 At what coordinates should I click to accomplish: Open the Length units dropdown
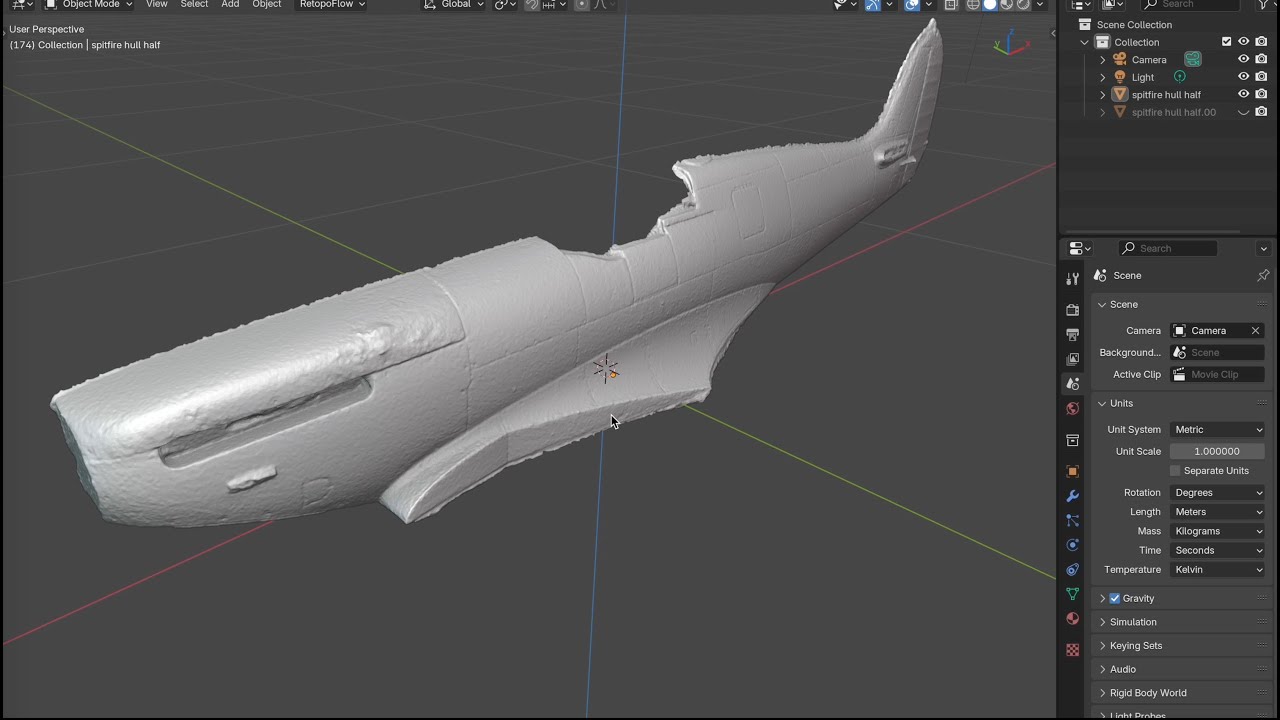pyautogui.click(x=1218, y=511)
